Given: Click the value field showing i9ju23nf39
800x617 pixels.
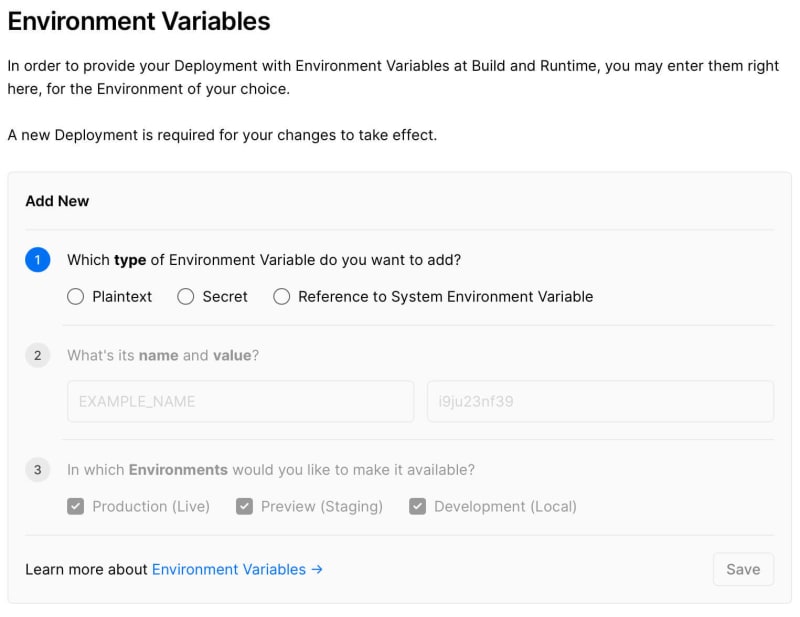Looking at the screenshot, I should pos(601,401).
